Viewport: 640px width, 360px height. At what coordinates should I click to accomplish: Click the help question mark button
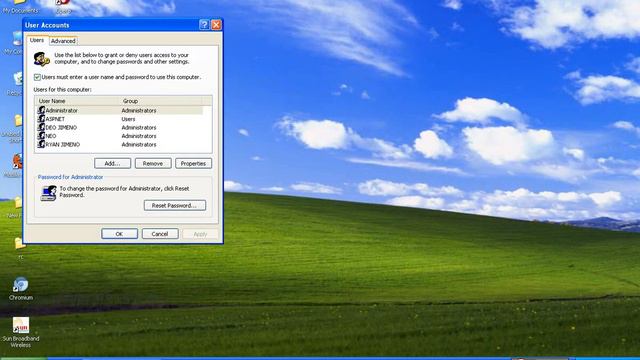click(x=204, y=25)
